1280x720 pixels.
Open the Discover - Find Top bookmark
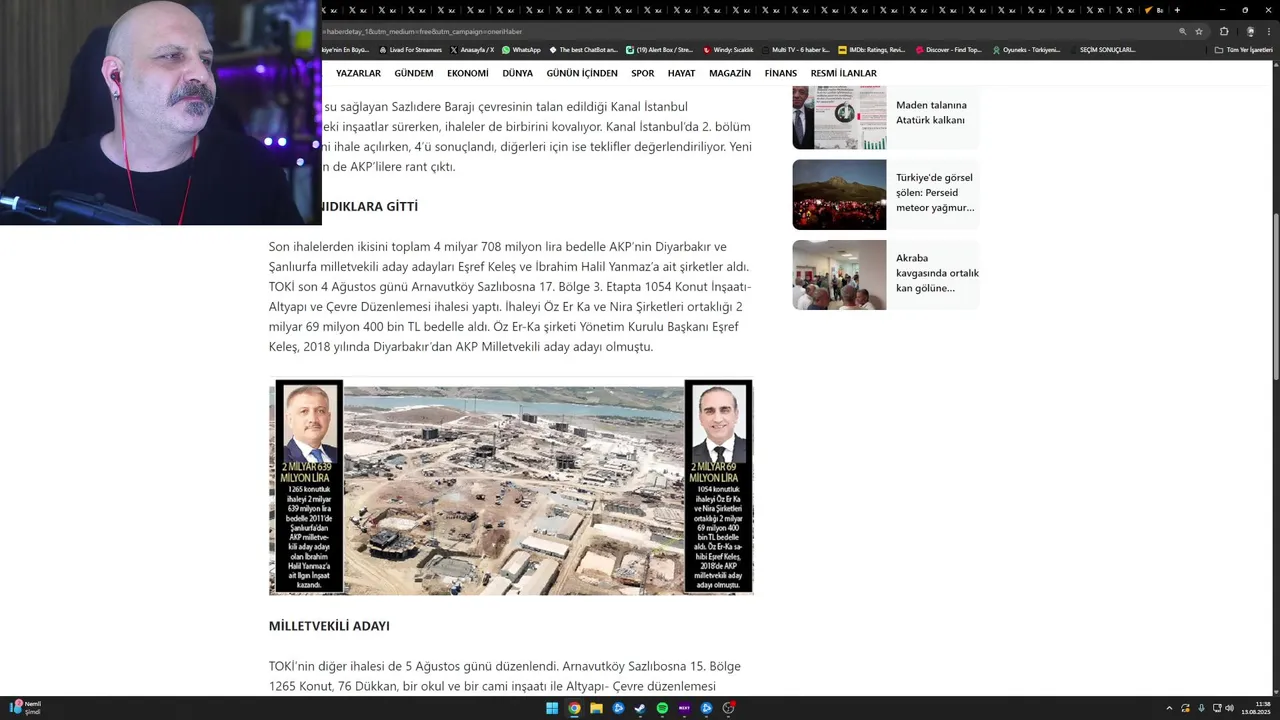(x=948, y=49)
